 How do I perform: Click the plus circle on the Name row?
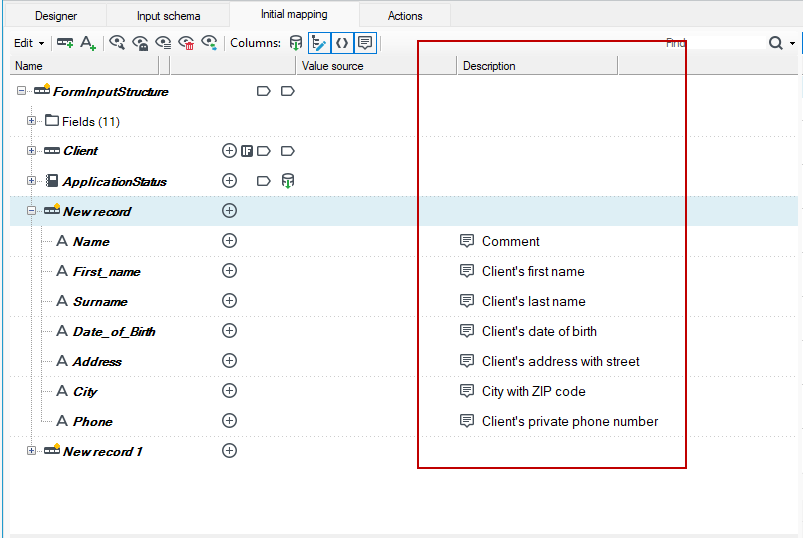coord(229,241)
